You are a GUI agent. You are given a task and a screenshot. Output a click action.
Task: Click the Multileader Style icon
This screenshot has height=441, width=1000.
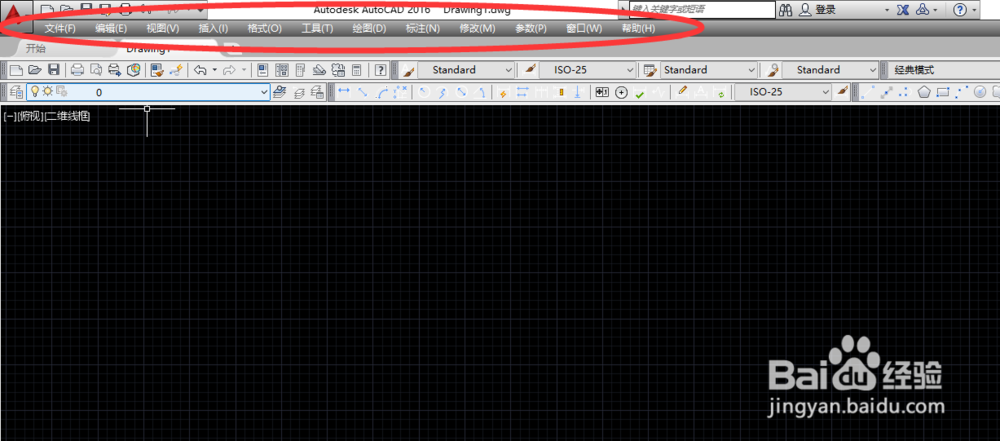click(x=773, y=70)
